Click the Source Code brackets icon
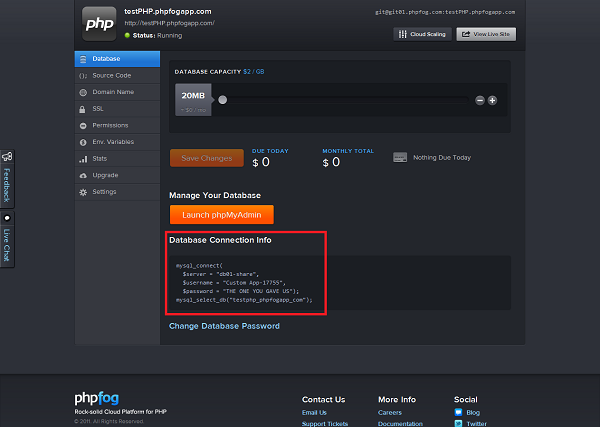The image size is (600, 427). pyautogui.click(x=83, y=76)
